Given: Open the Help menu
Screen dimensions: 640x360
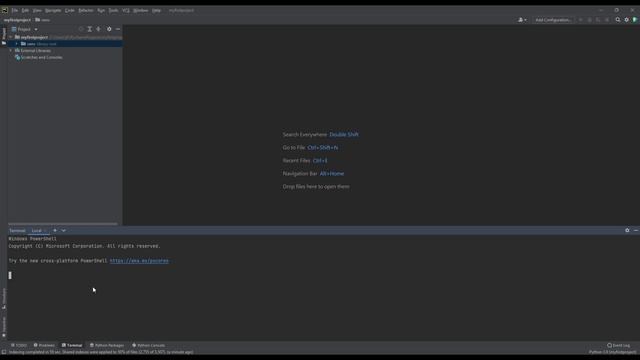Looking at the screenshot, I should pos(156,10).
